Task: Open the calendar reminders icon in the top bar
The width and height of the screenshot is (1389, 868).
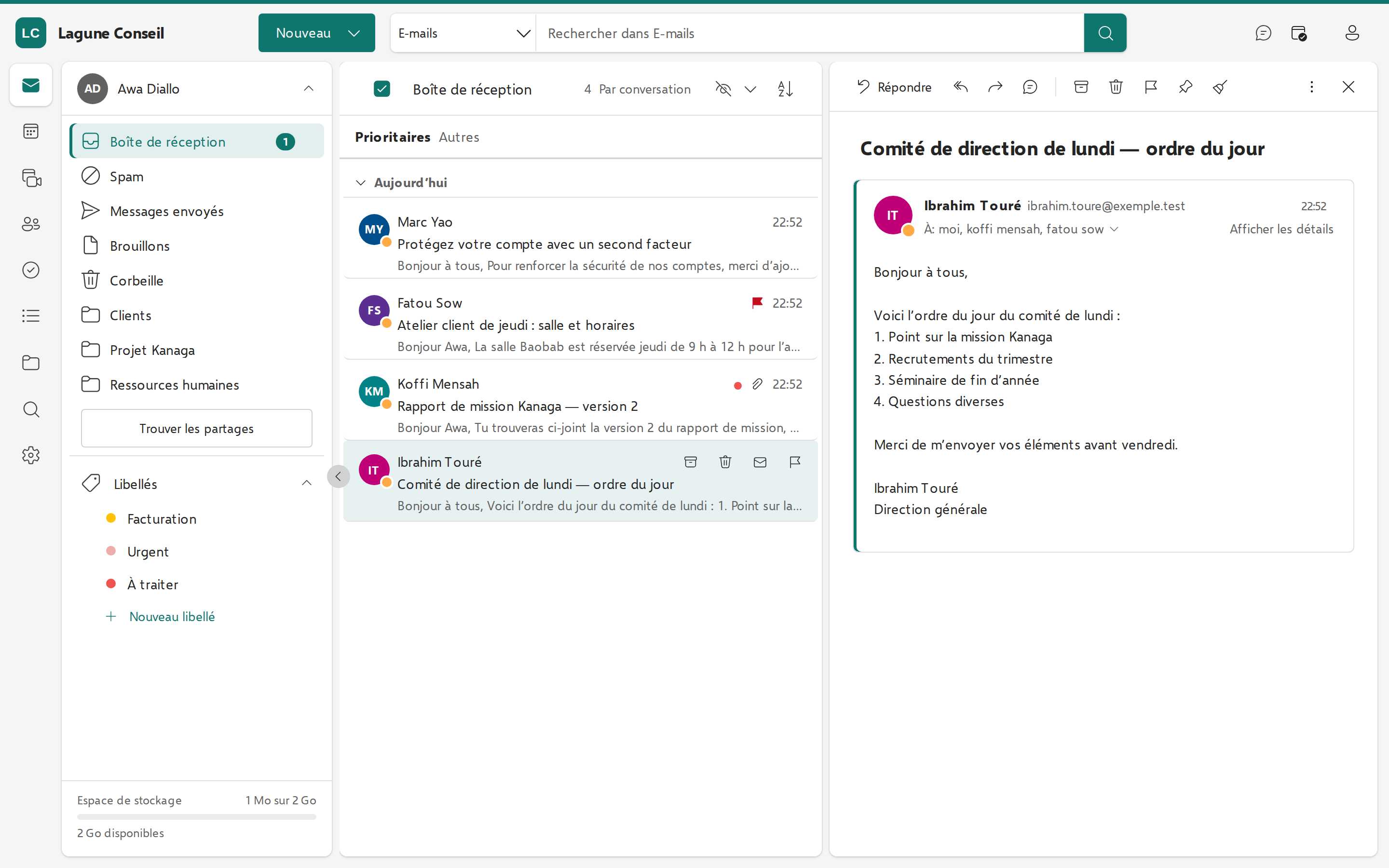Action: (1298, 33)
